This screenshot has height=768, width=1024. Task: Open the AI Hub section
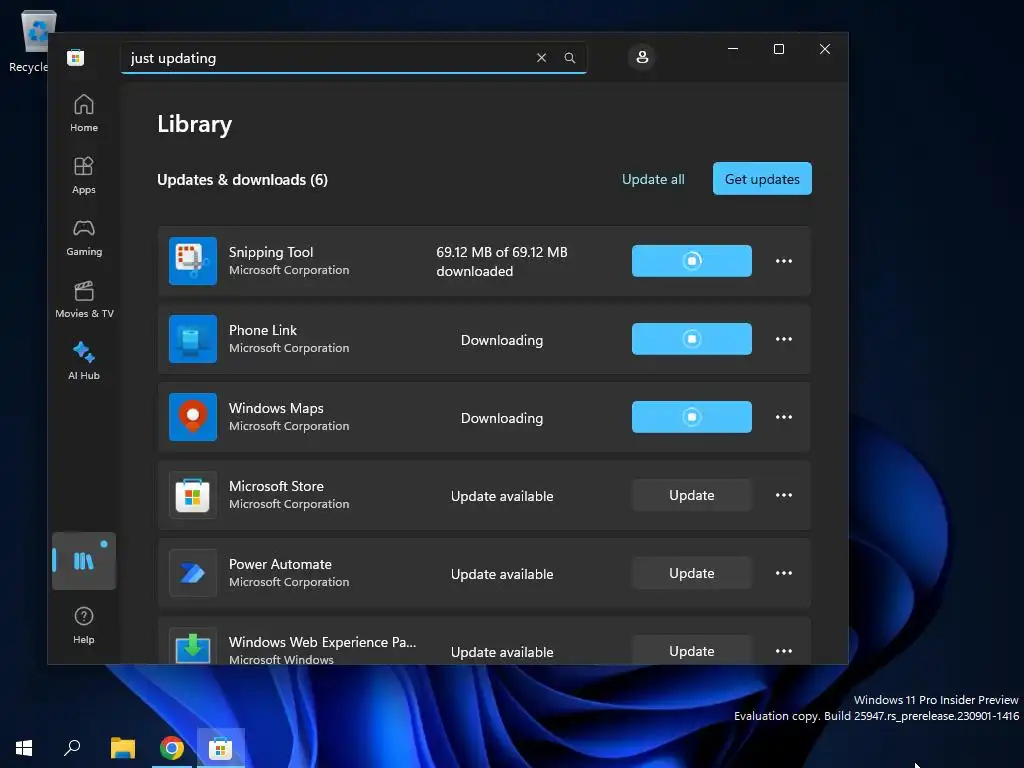pyautogui.click(x=84, y=361)
